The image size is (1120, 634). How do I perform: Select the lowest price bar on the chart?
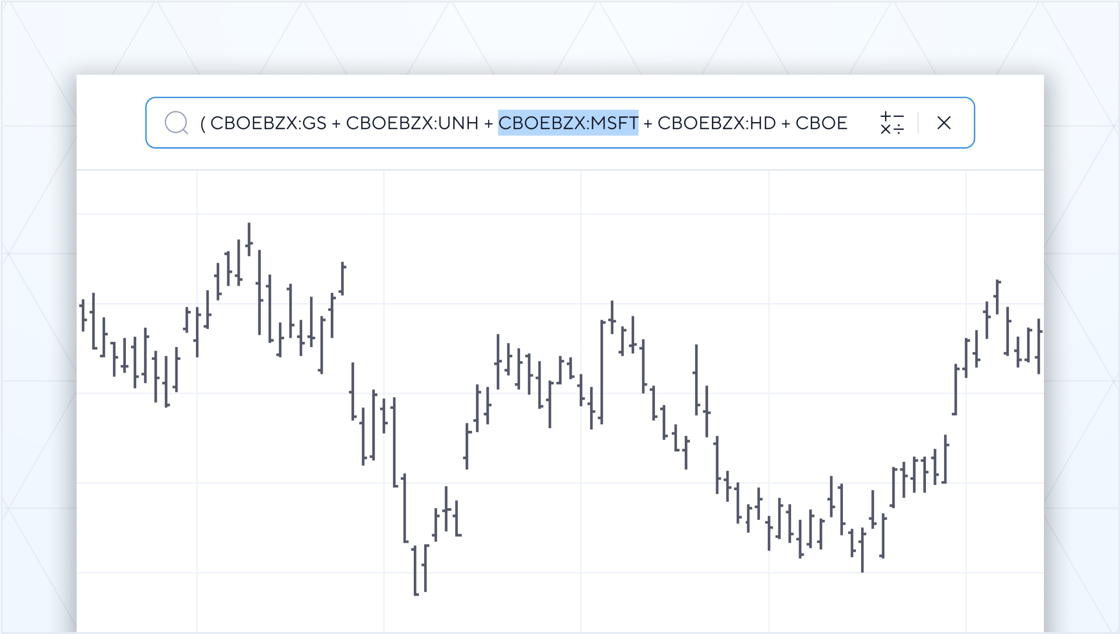point(415,570)
